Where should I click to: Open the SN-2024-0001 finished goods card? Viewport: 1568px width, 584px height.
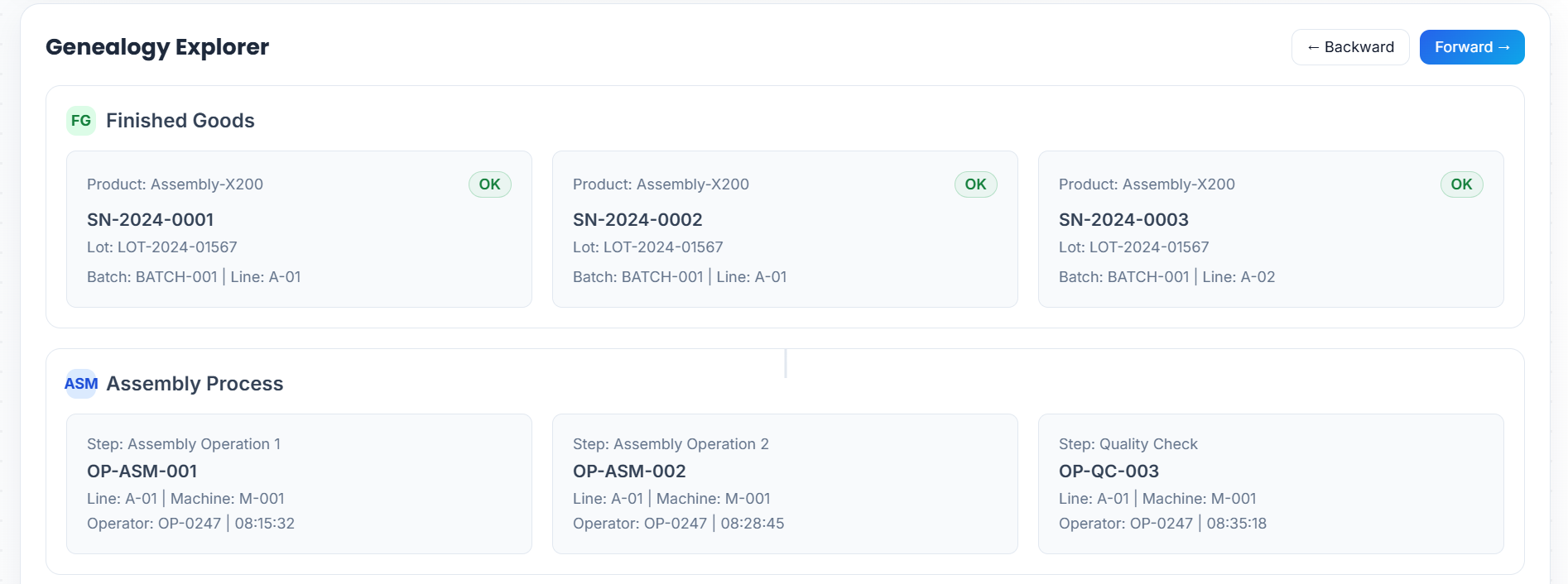(299, 229)
